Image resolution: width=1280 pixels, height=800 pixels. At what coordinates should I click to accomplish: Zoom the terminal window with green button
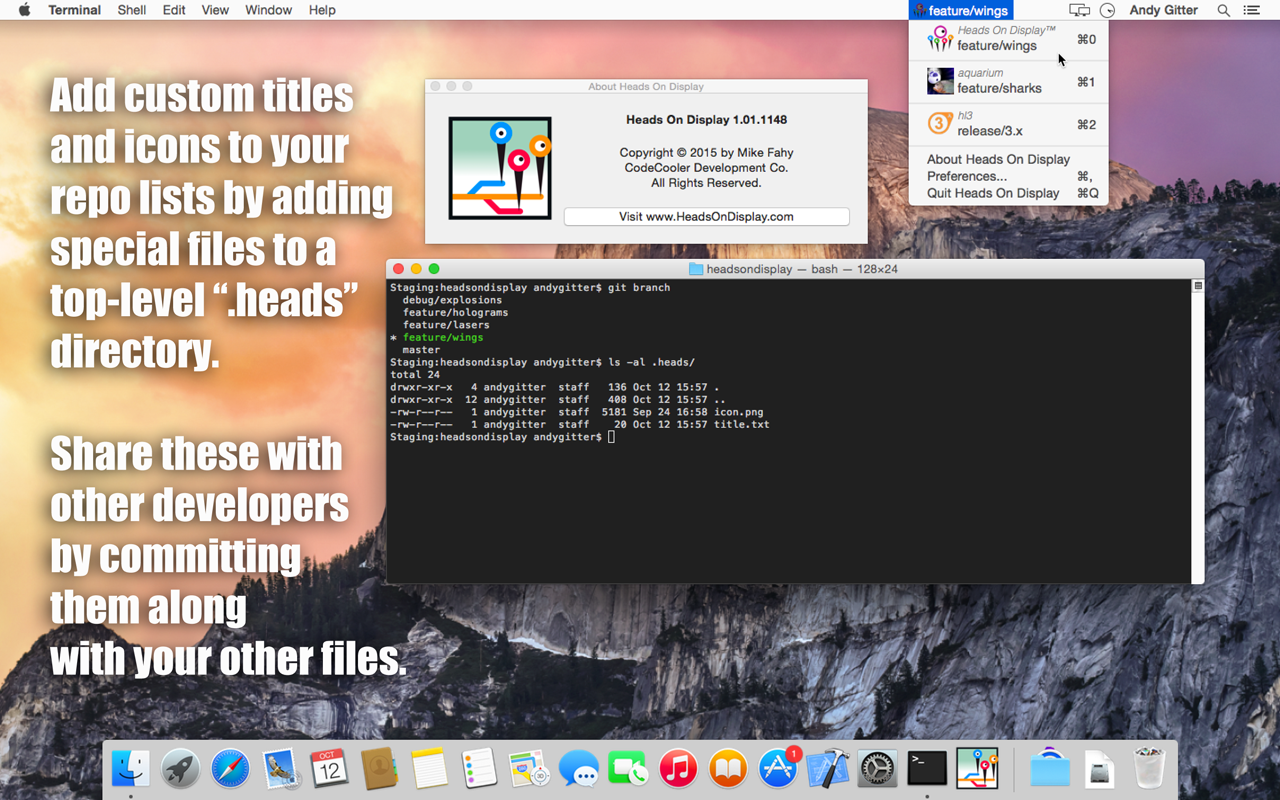[x=434, y=269]
